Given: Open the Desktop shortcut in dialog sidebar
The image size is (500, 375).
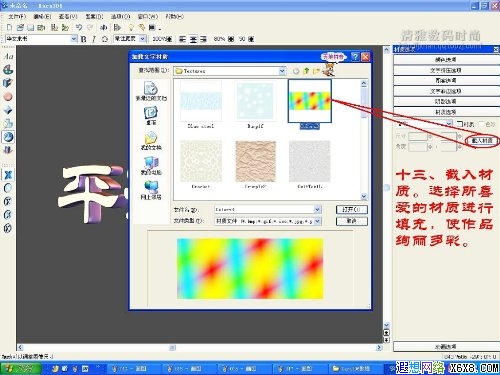Looking at the screenshot, I should (151, 114).
